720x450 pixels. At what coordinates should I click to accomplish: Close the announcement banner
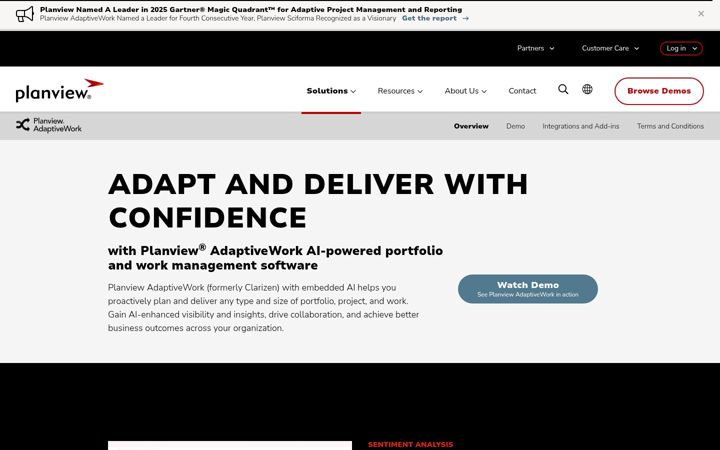point(701,14)
